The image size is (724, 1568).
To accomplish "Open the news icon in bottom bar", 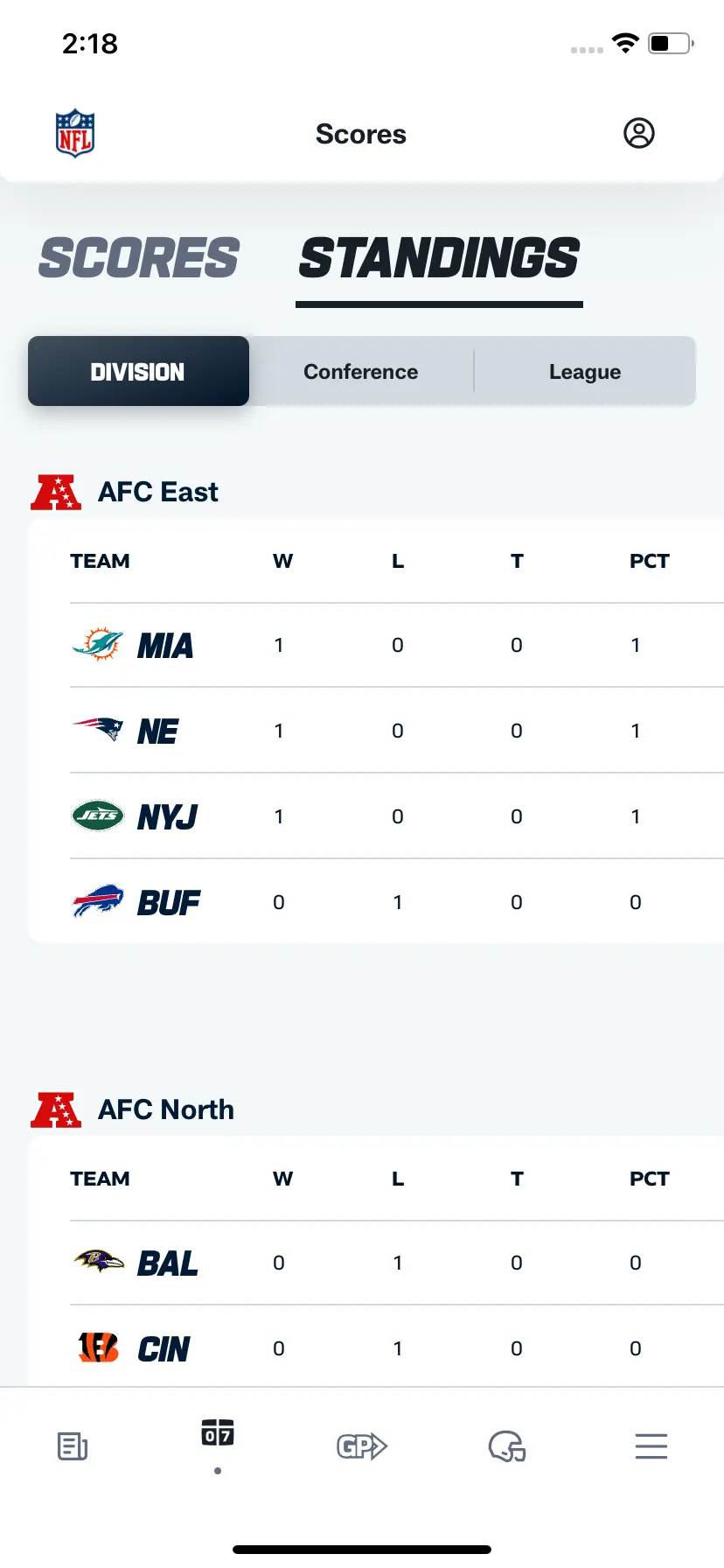I will tap(73, 1446).
